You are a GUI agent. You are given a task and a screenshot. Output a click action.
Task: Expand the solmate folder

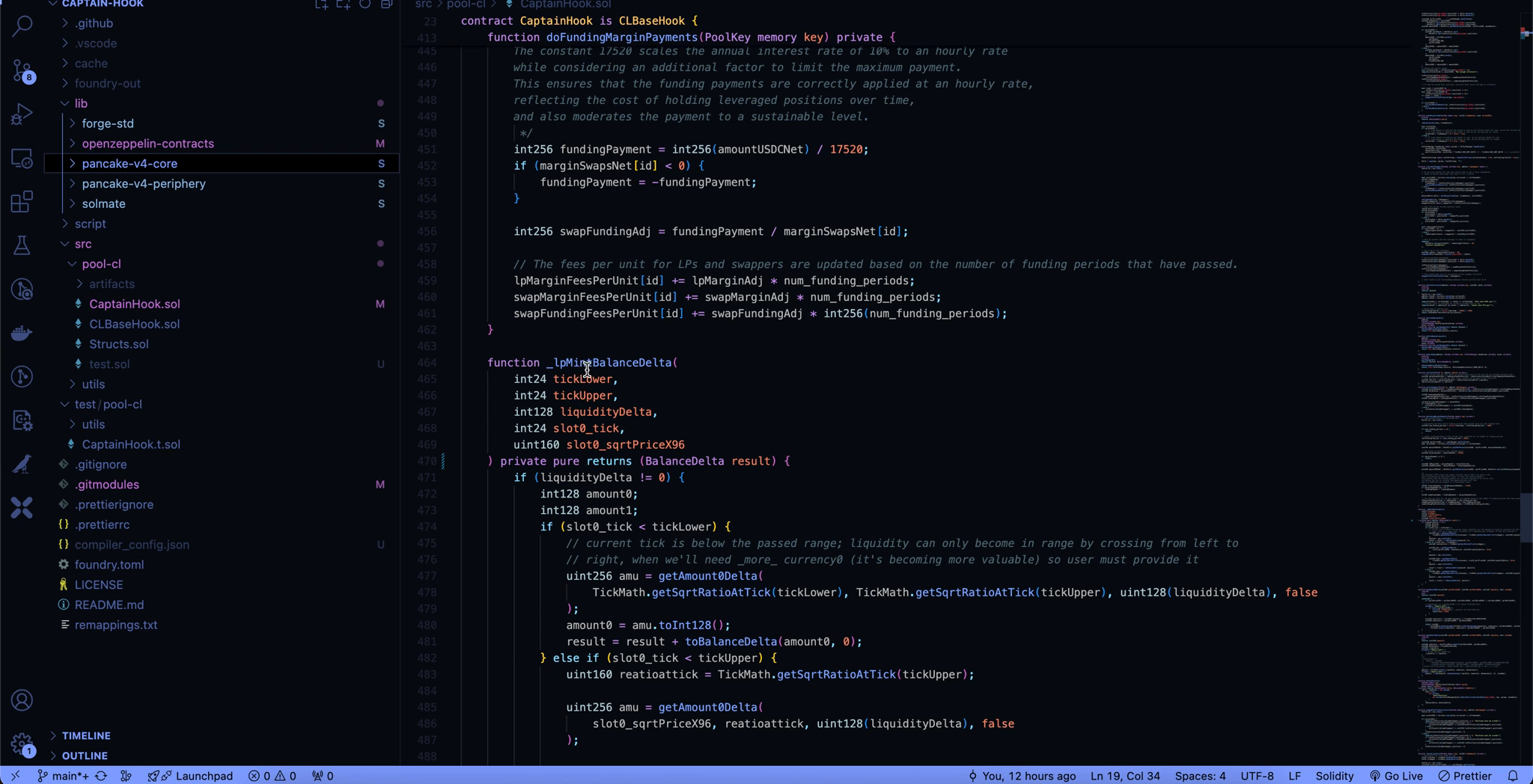[x=222, y=203]
